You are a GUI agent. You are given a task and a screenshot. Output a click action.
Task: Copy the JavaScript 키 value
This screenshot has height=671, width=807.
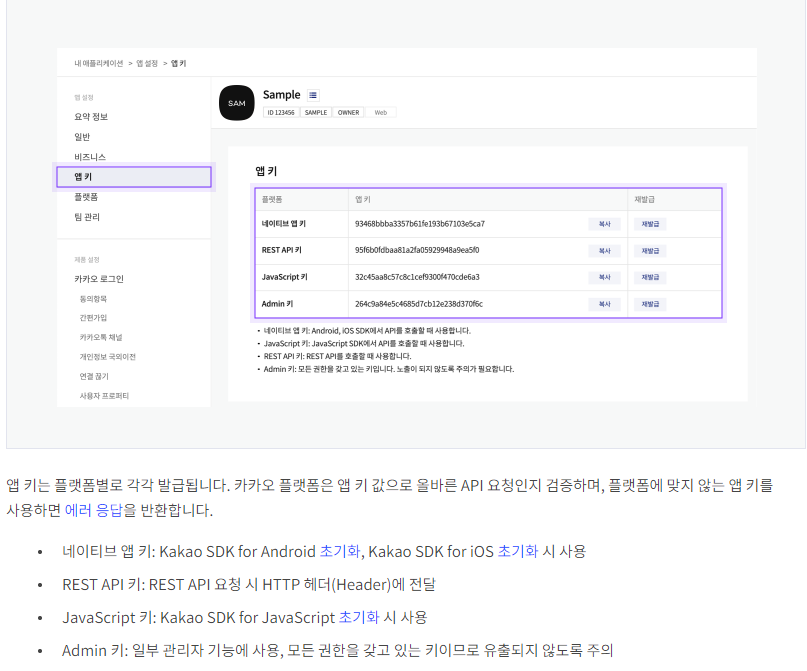point(604,277)
